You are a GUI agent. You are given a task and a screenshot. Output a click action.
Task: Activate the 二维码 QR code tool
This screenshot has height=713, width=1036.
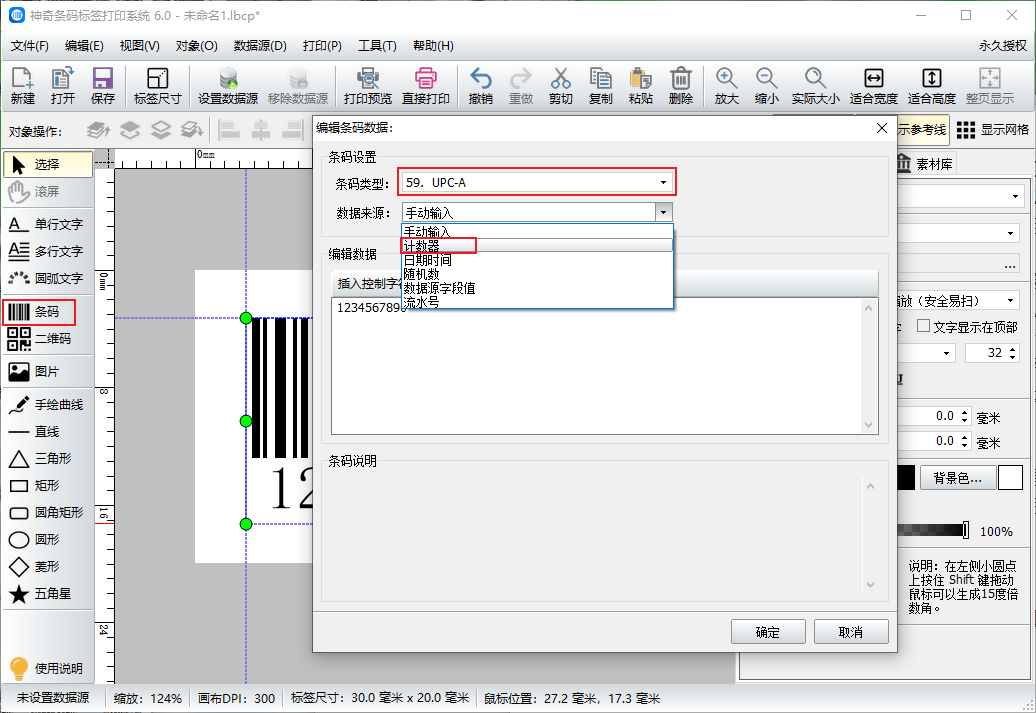[x=48, y=339]
